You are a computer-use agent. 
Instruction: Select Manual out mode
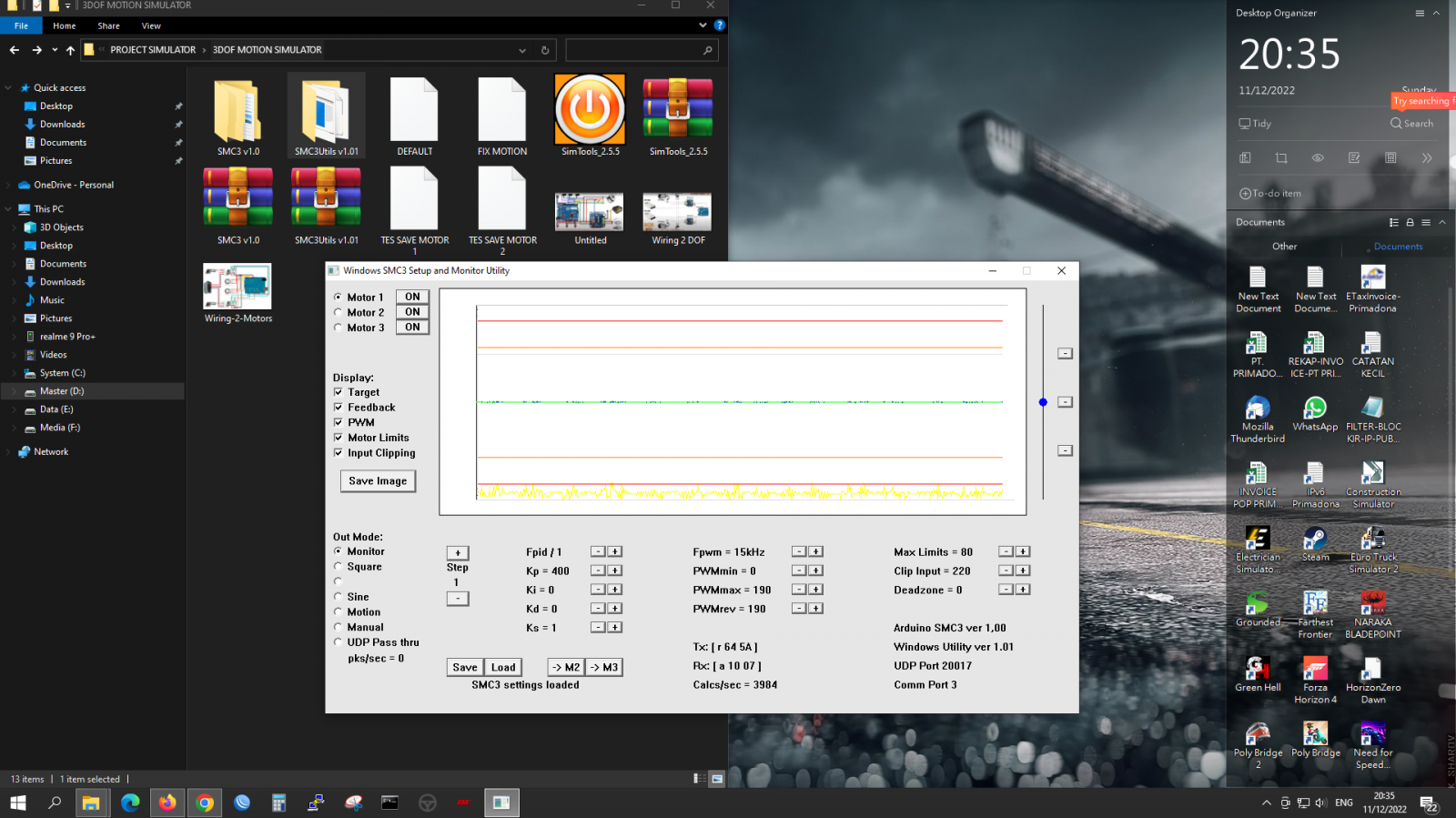338,627
